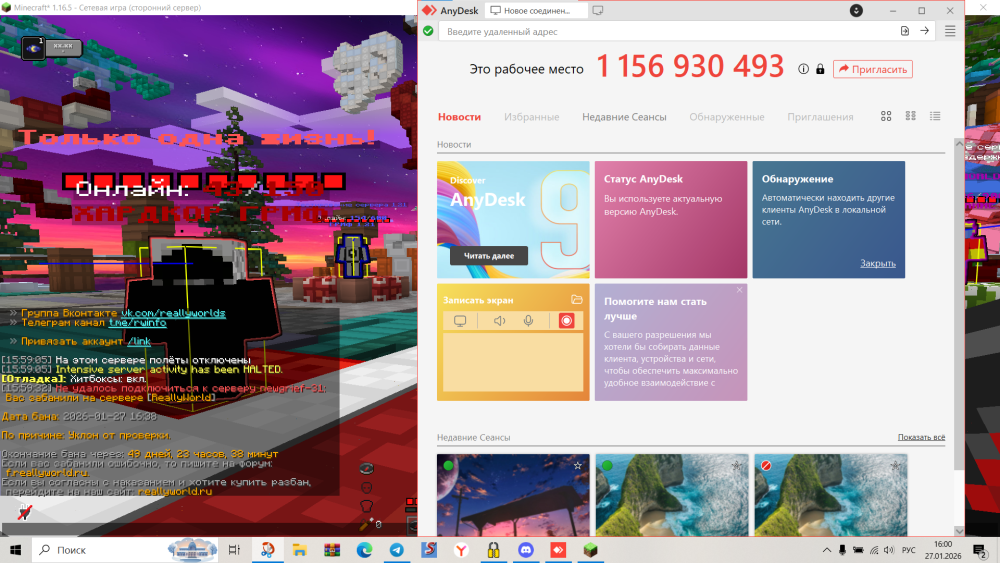Image resolution: width=1000 pixels, height=563 pixels.
Task: Click Показать всё link for recent sessions
Action: point(922,437)
